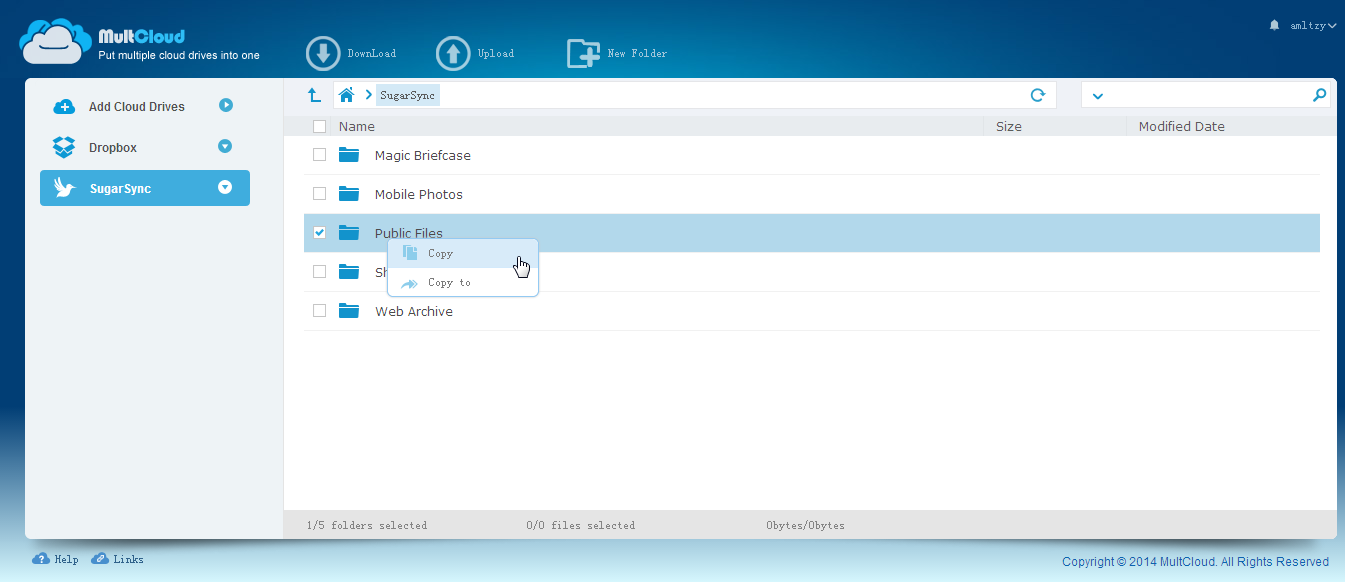Screen dimensions: 1345x582
Task: Click the Mobile Photos folder icon
Action: coord(349,194)
